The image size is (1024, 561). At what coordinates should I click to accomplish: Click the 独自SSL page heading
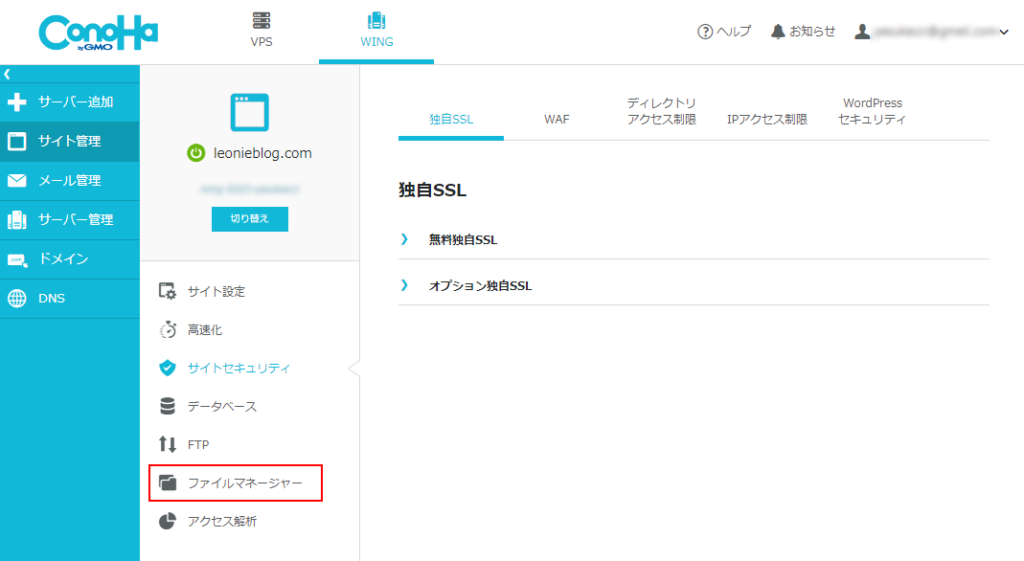point(432,190)
